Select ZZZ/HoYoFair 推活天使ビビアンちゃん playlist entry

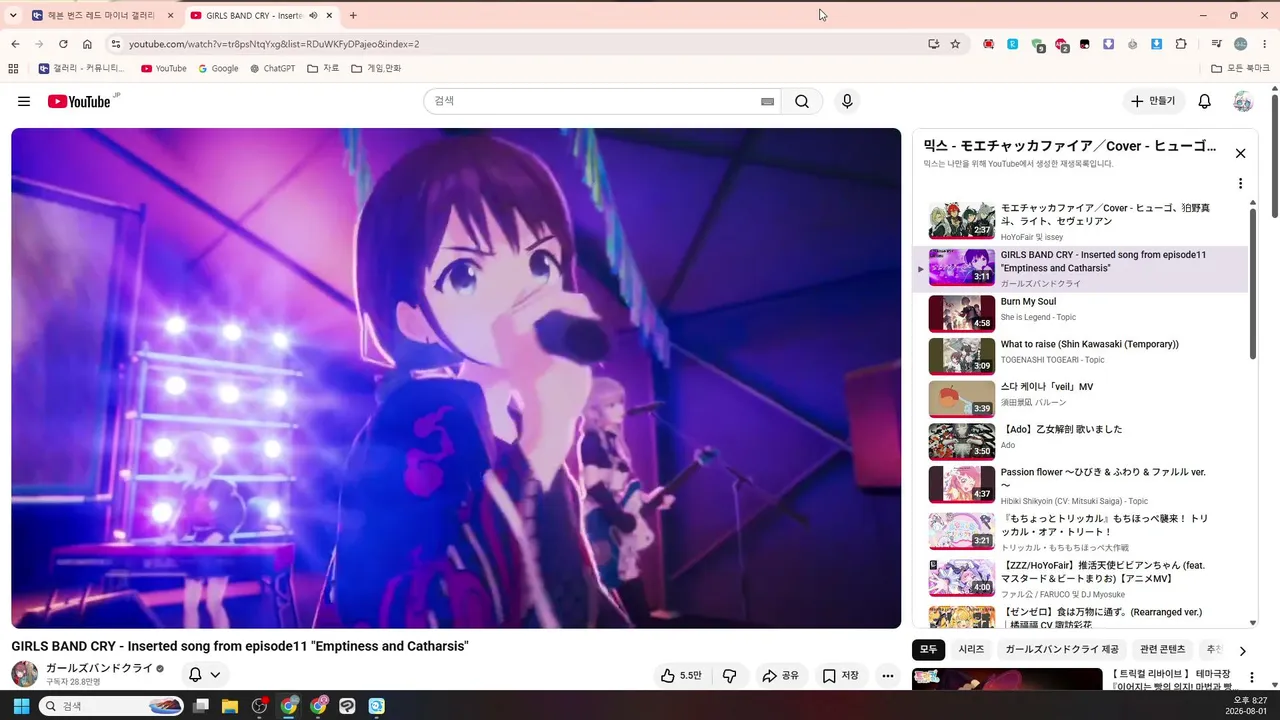click(1080, 577)
